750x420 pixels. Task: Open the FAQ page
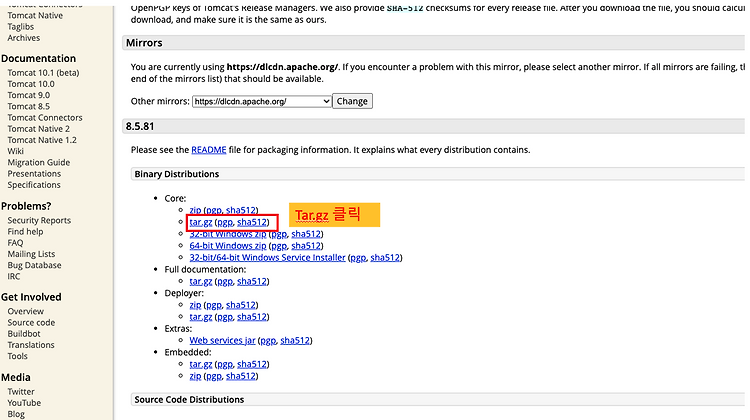15,243
